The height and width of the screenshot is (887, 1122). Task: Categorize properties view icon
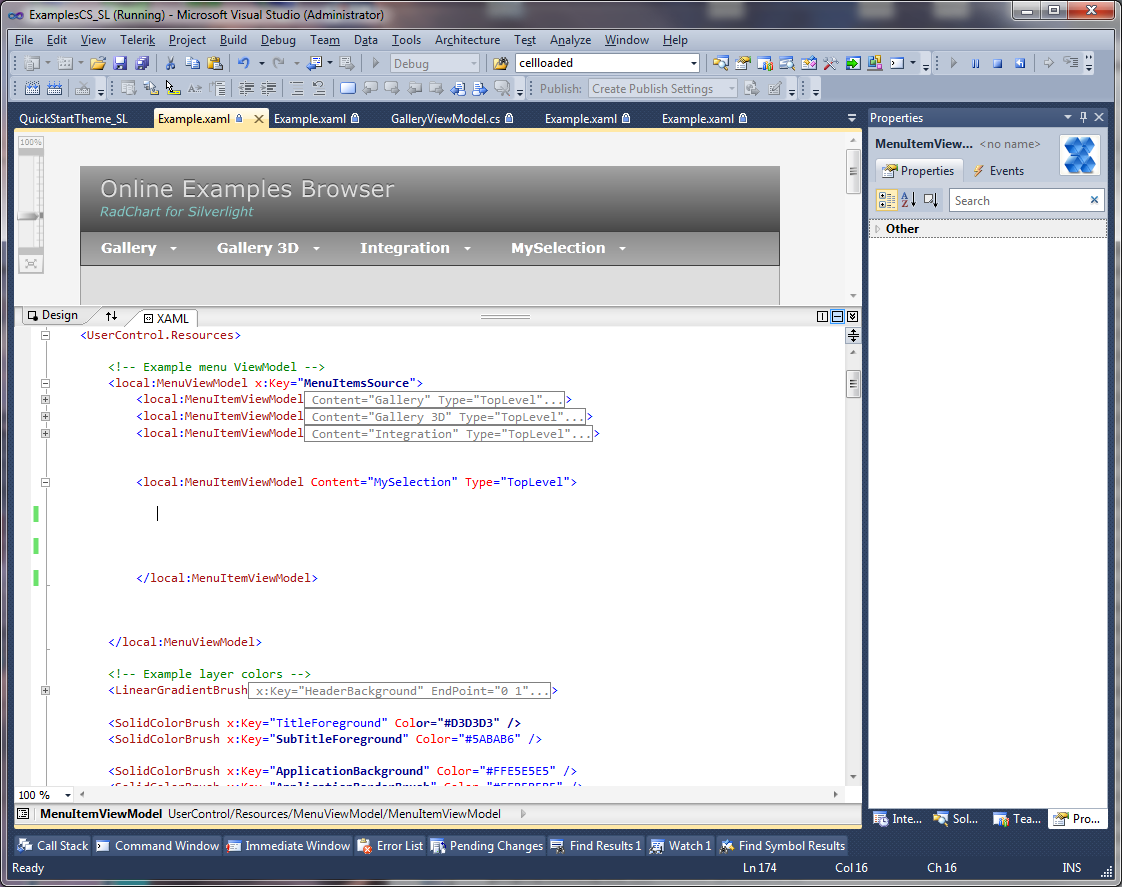point(887,200)
